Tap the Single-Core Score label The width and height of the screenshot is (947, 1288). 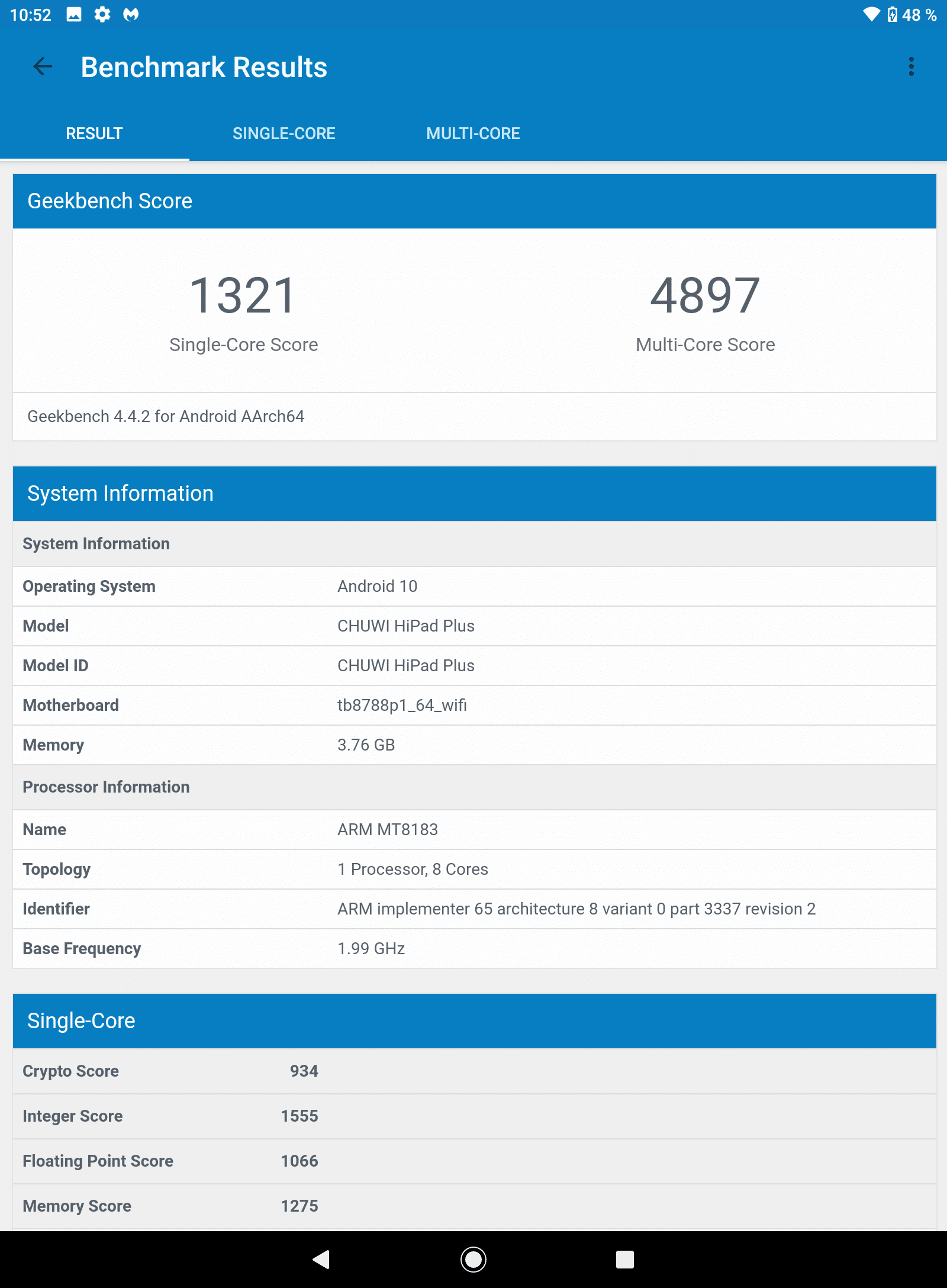tap(244, 344)
